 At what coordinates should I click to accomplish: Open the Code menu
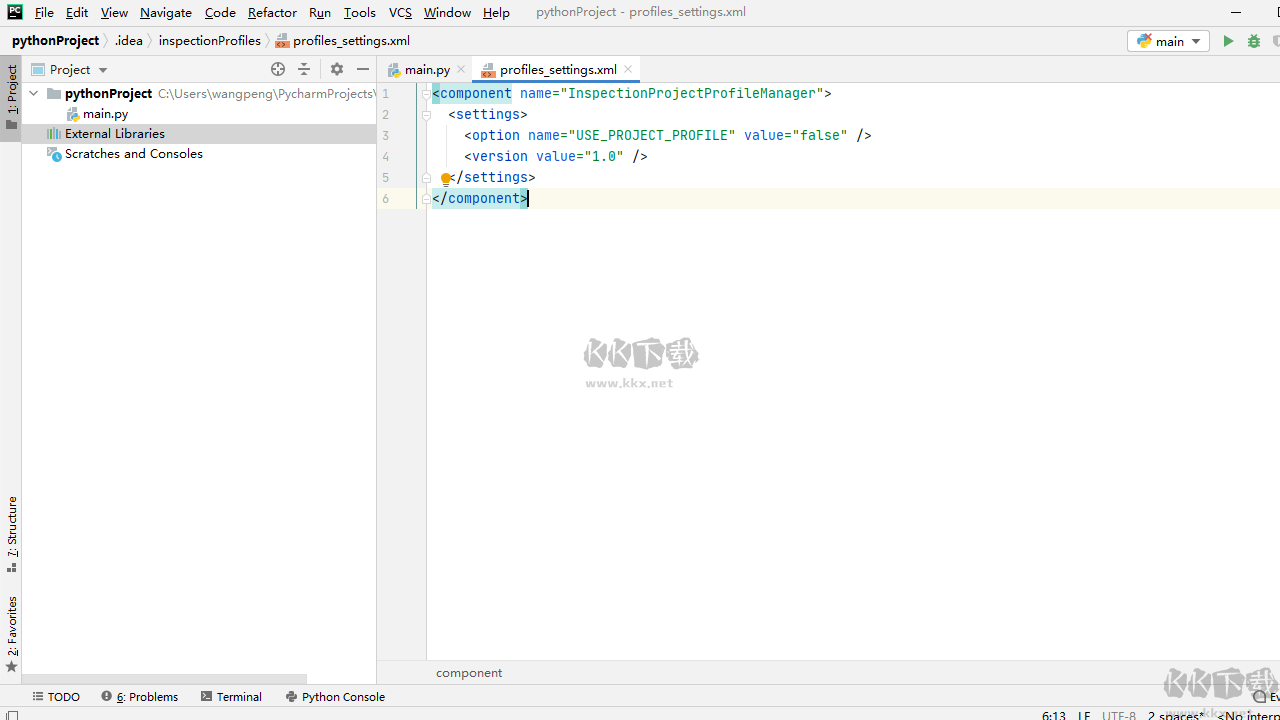pyautogui.click(x=220, y=12)
